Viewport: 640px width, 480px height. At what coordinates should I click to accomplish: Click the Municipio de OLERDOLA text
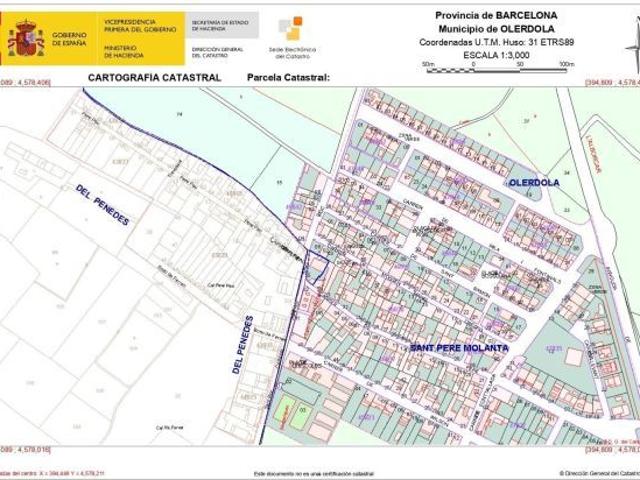pyautogui.click(x=496, y=29)
